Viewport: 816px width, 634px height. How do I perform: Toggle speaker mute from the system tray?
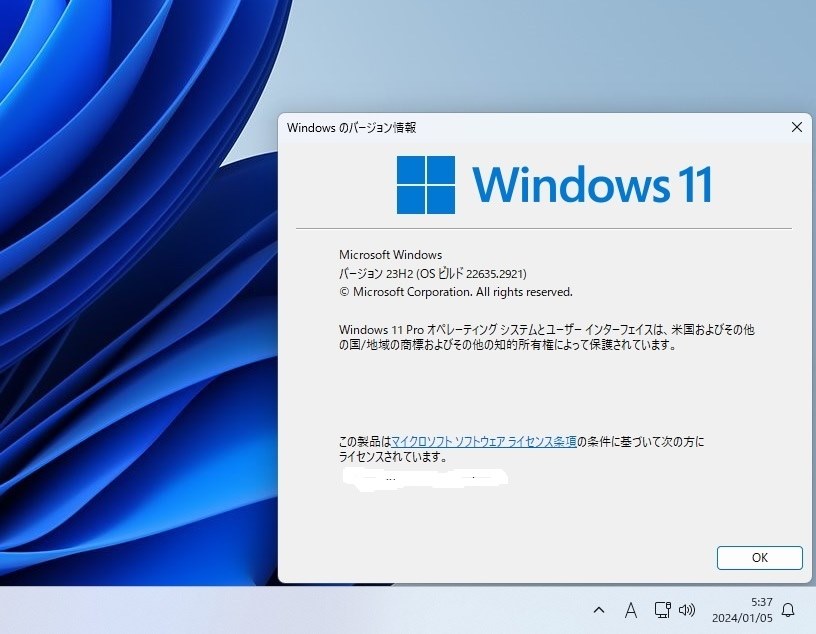coord(687,609)
